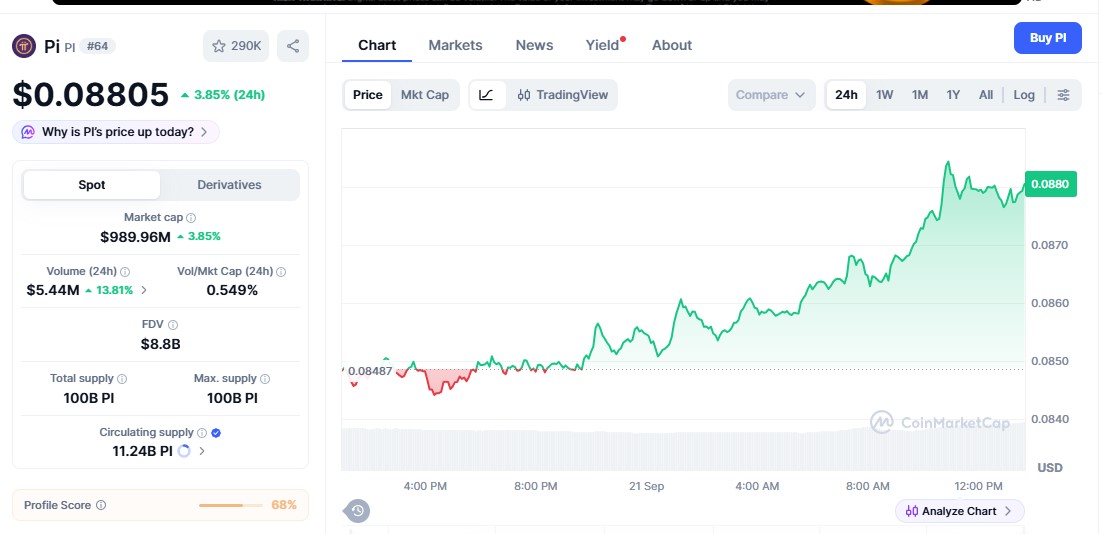Open the Markets tab
This screenshot has height=534, width=1102.
[455, 45]
